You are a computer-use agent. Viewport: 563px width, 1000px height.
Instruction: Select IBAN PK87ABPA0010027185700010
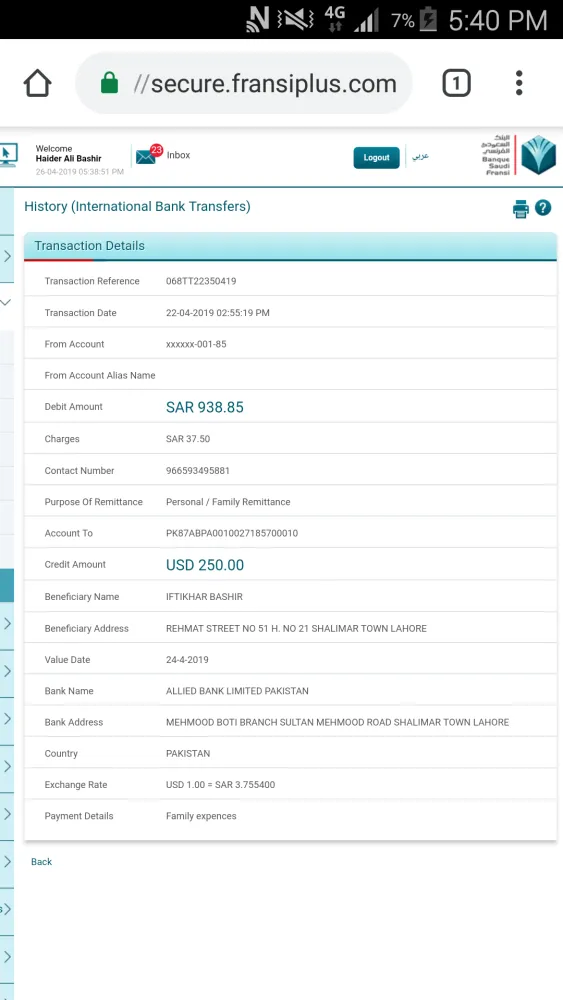pyautogui.click(x=231, y=533)
